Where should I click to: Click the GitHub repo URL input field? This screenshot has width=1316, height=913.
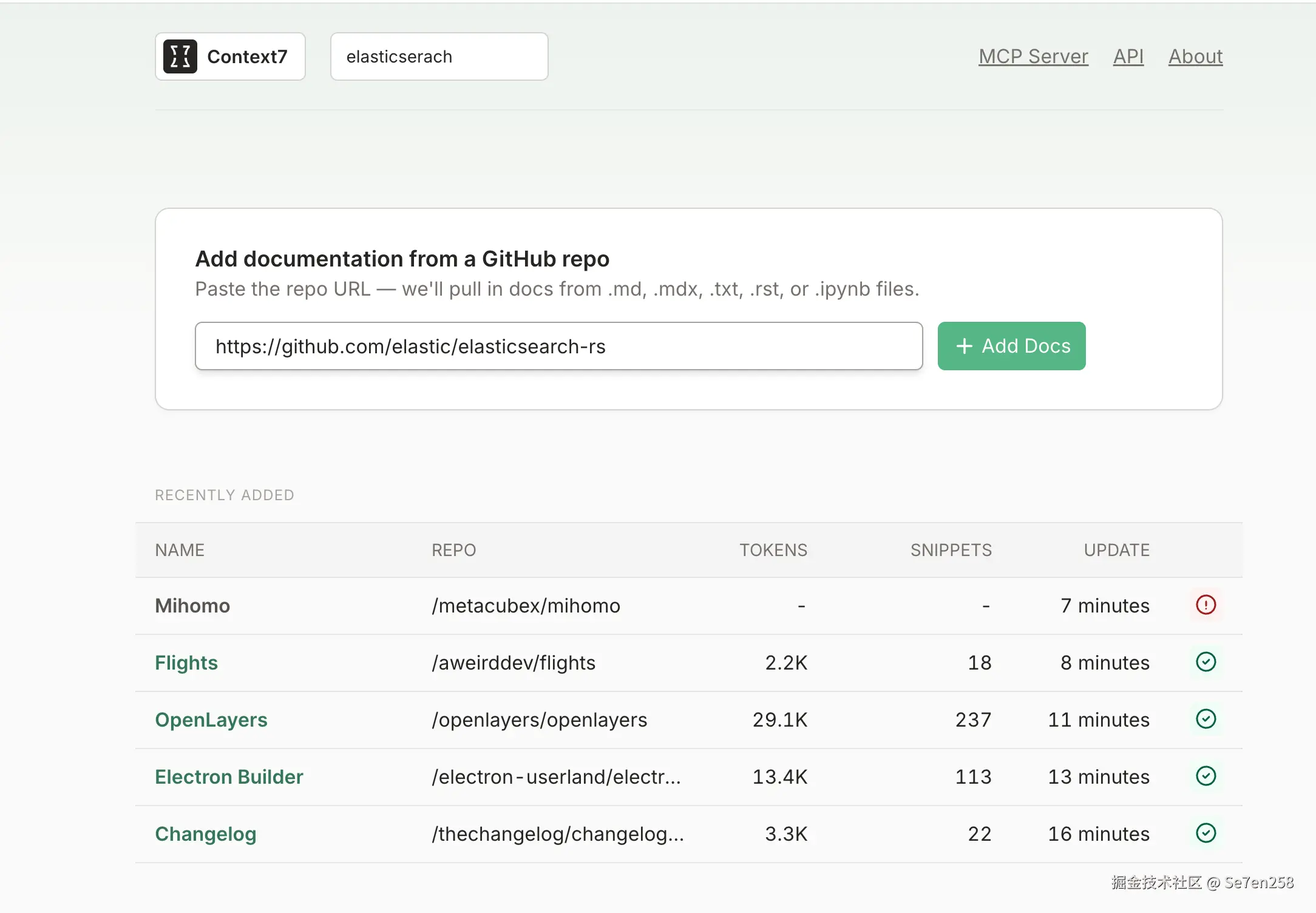pyautogui.click(x=558, y=346)
